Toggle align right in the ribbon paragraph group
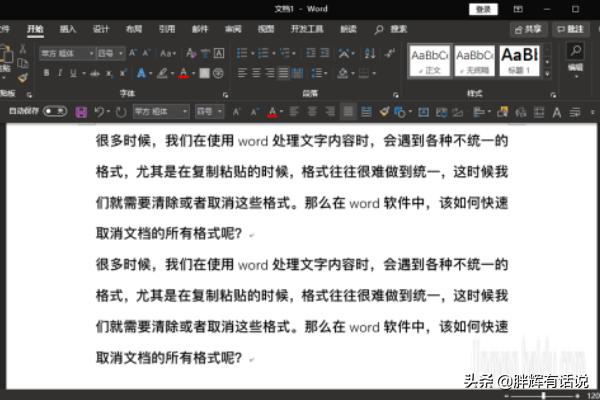This screenshot has width=600, height=400. point(270,73)
